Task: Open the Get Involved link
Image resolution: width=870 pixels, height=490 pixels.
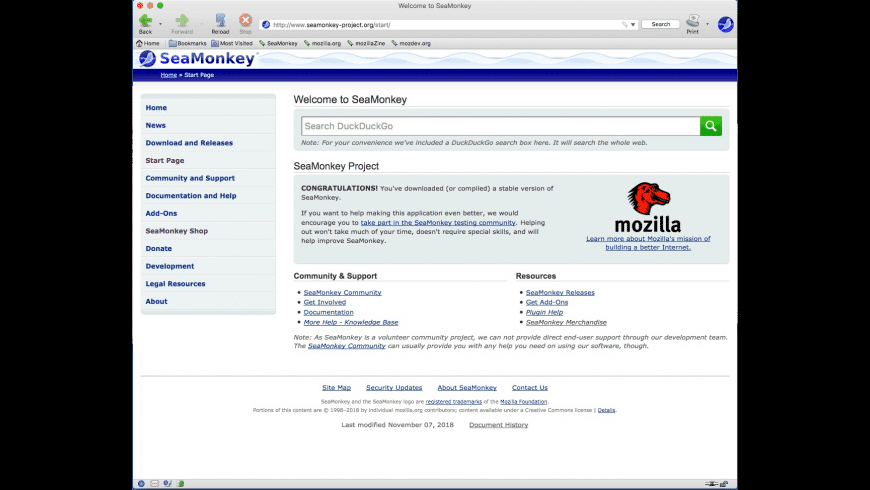Action: click(x=325, y=302)
